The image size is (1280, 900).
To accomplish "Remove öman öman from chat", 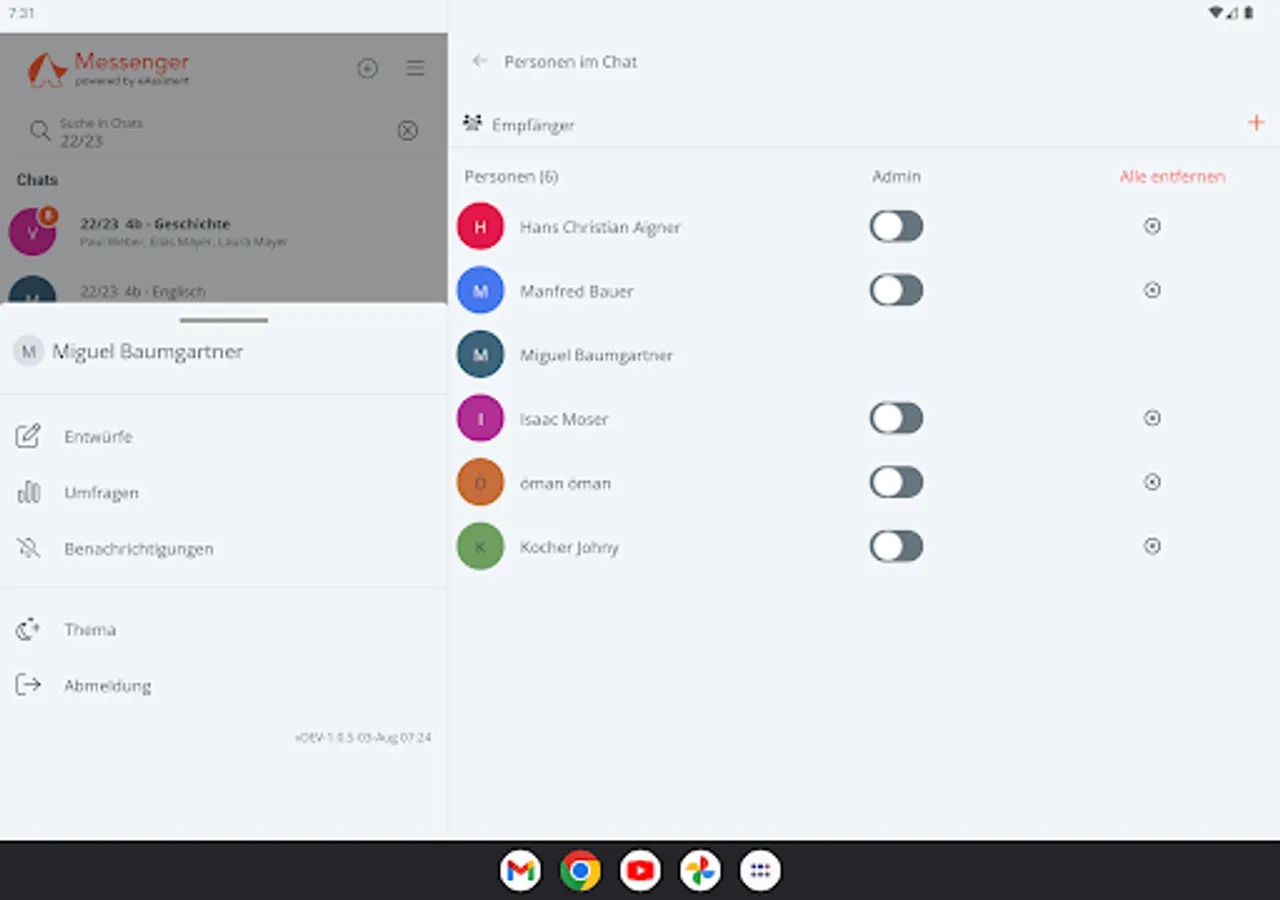I will 1152,482.
